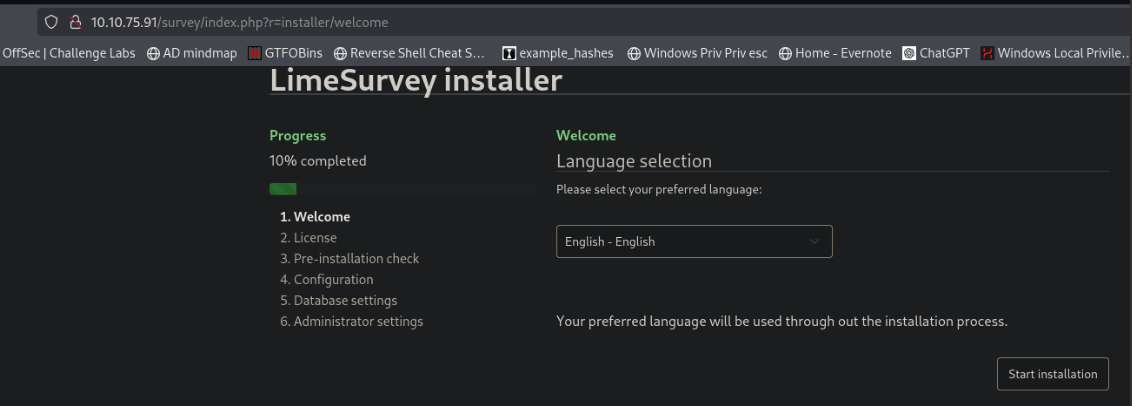
Task: Click the red Windows Local Privilege favicon
Action: coord(987,53)
